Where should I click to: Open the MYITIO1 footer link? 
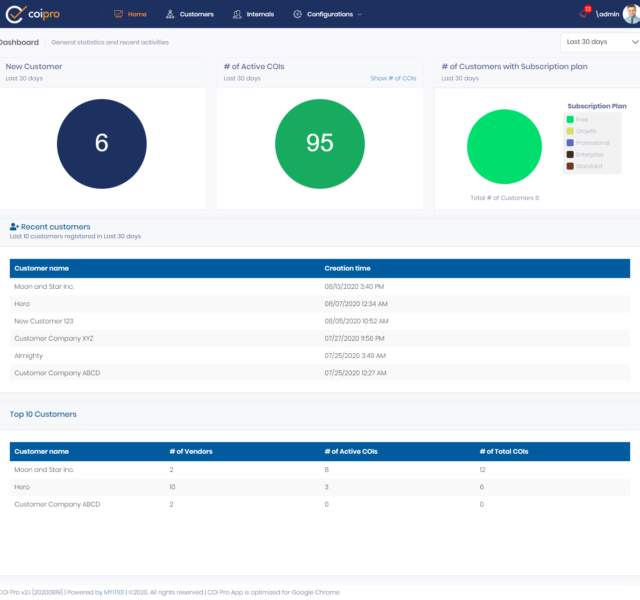[x=116, y=592]
